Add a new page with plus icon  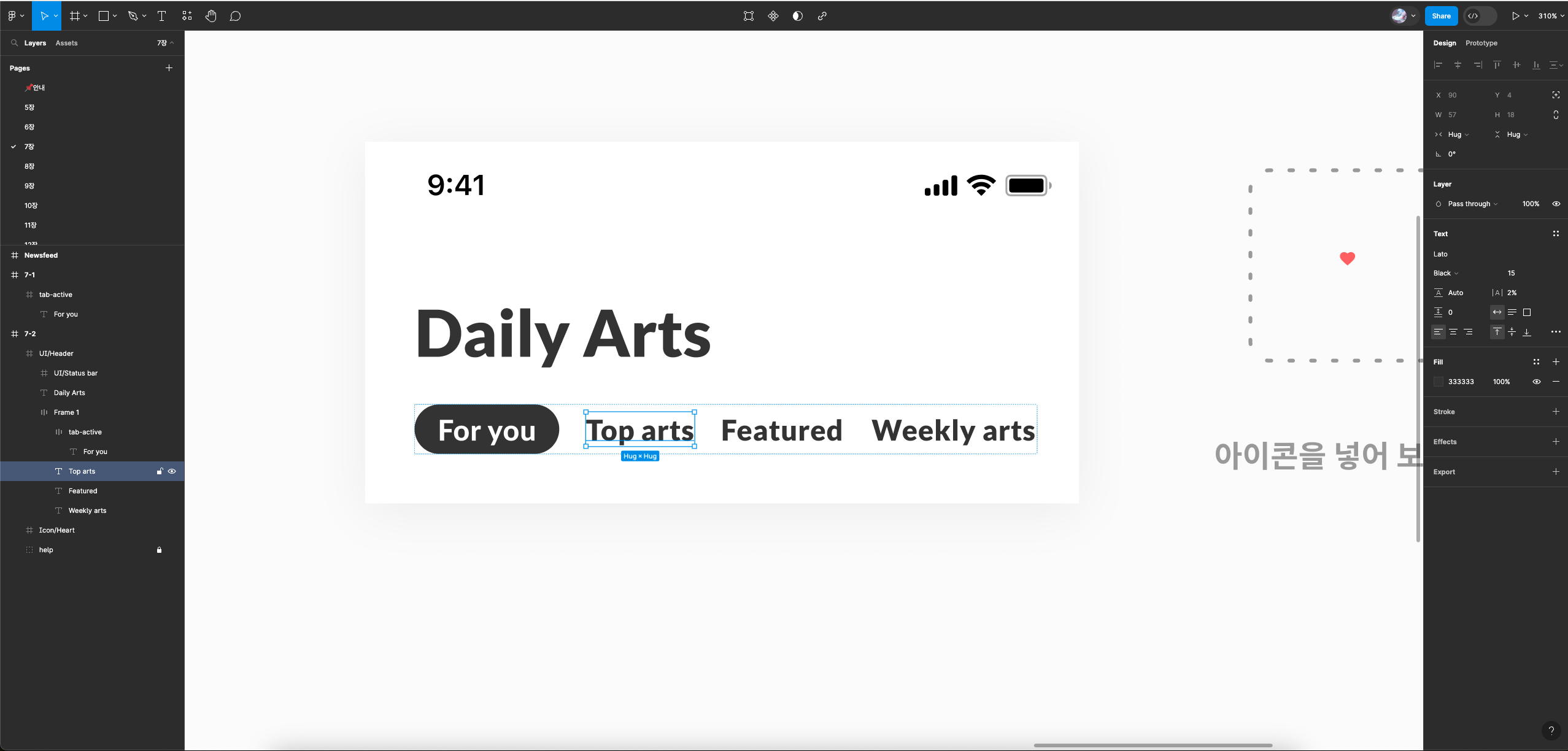point(169,67)
